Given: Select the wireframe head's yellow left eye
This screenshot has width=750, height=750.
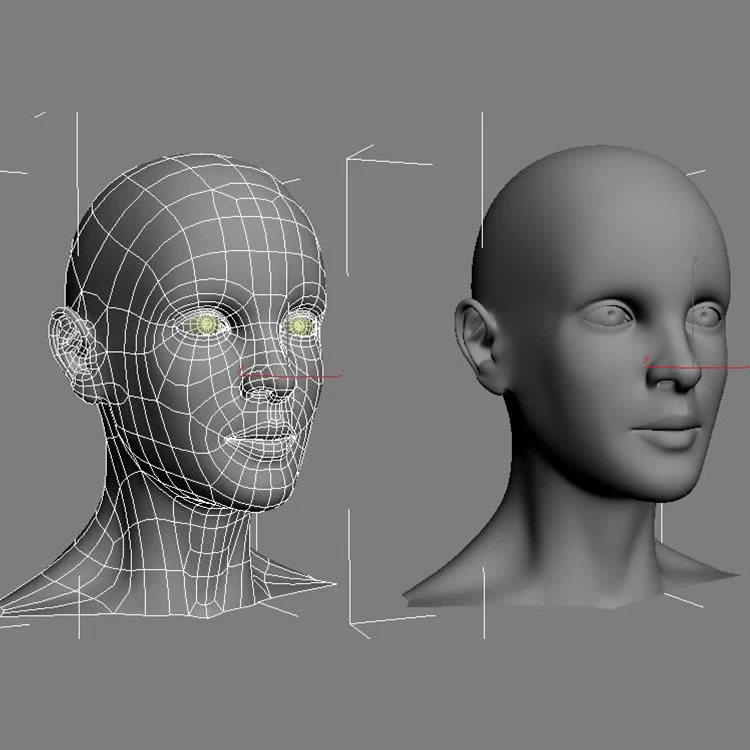Looking at the screenshot, I should (x=207, y=323).
